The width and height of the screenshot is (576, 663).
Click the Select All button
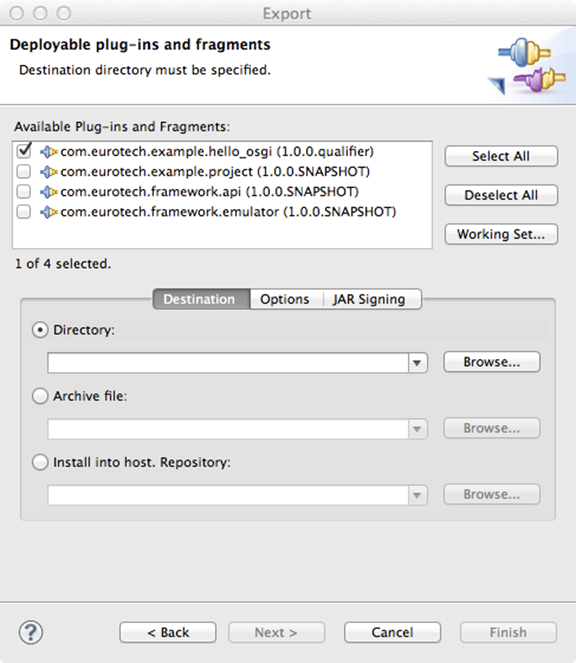pyautogui.click(x=501, y=156)
